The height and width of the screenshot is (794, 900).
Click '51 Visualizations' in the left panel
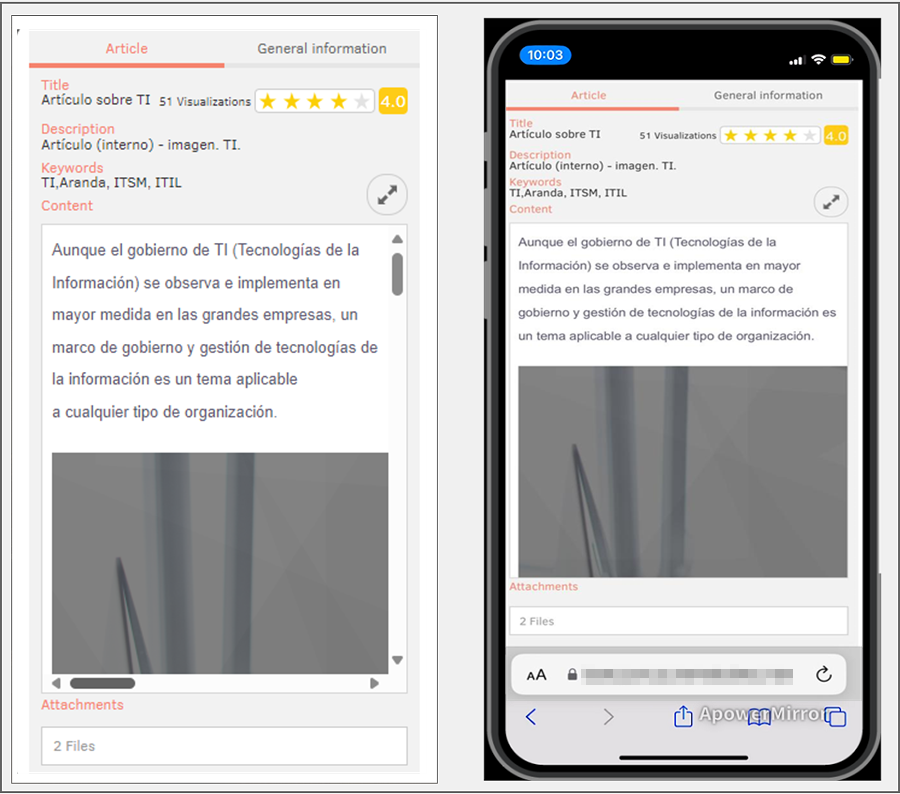(x=205, y=102)
